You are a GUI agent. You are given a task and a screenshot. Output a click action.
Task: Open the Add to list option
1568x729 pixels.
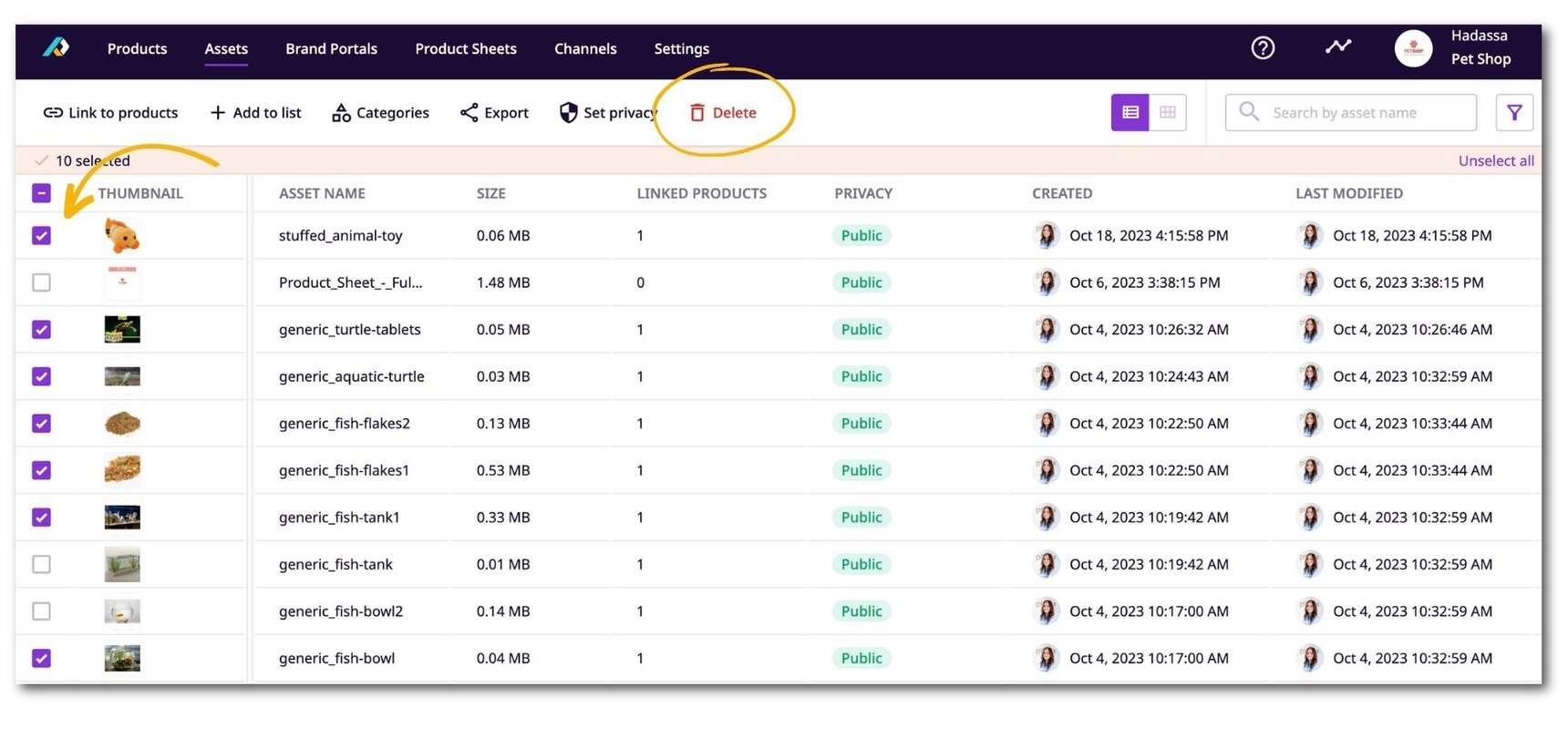(x=255, y=113)
